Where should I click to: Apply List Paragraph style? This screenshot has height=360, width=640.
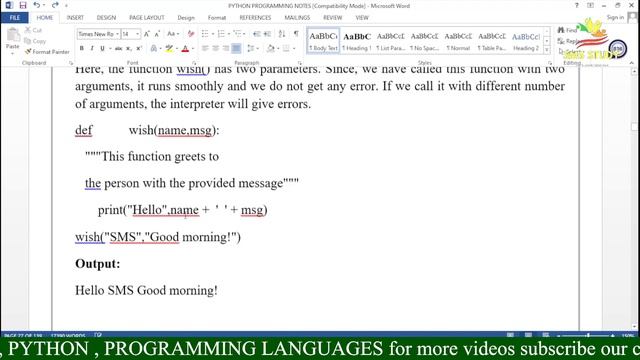[x=391, y=41]
